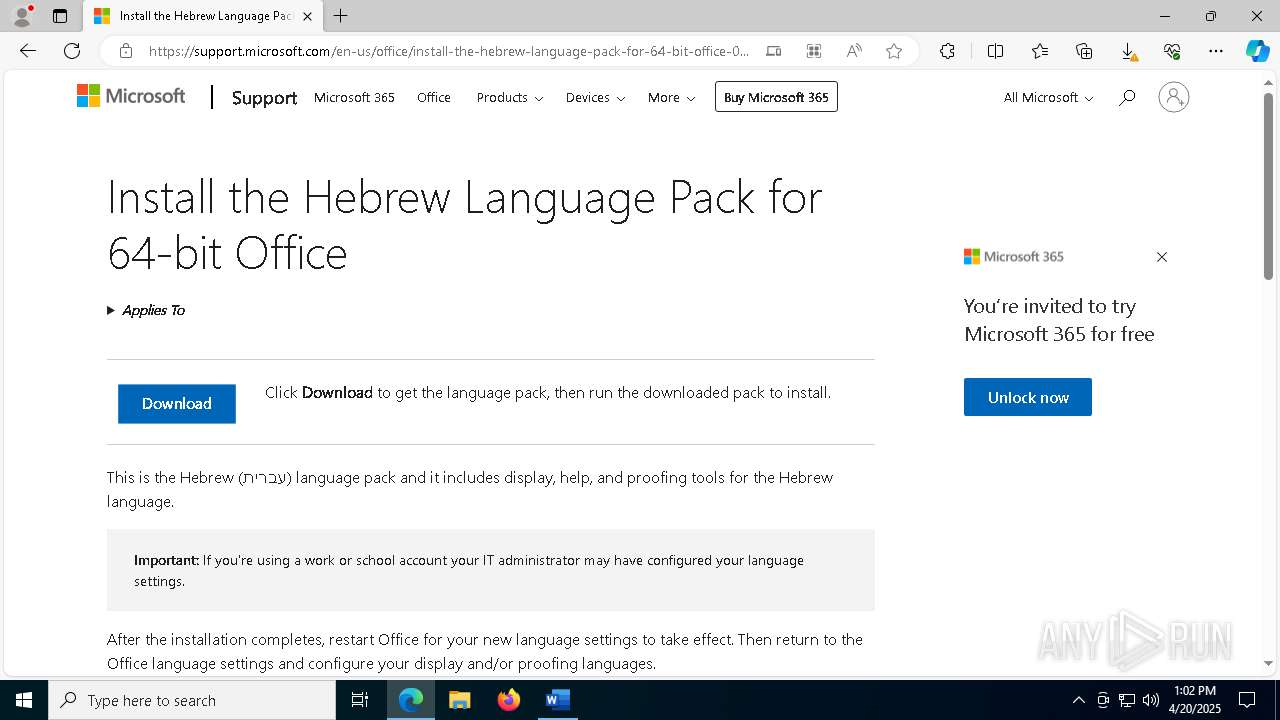1280x720 pixels.
Task: Open the Support home link
Action: (x=264, y=97)
